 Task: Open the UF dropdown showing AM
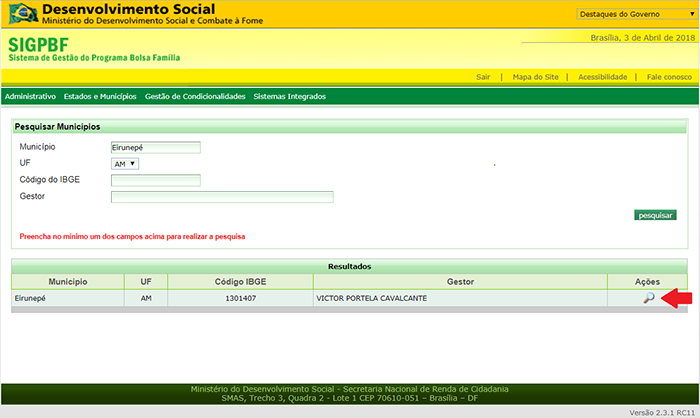(125, 164)
